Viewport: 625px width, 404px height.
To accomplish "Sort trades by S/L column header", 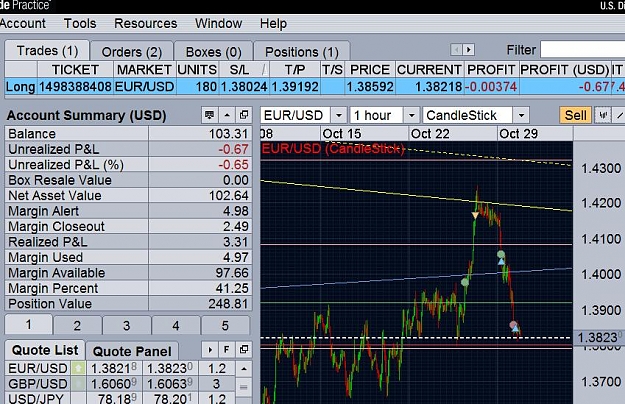I will point(244,70).
